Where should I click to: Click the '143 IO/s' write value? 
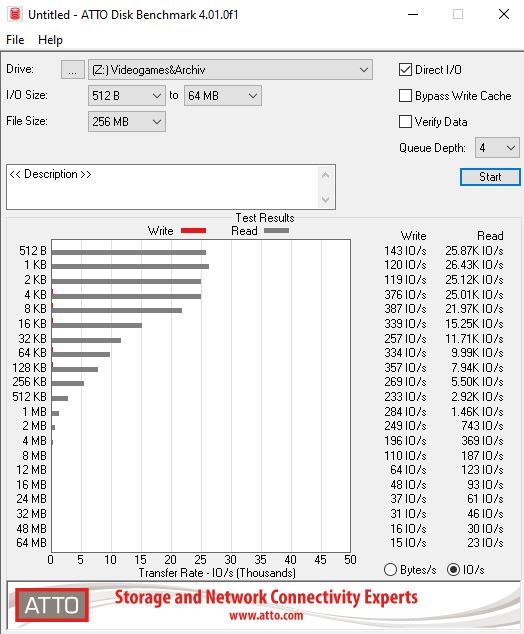[x=406, y=251]
